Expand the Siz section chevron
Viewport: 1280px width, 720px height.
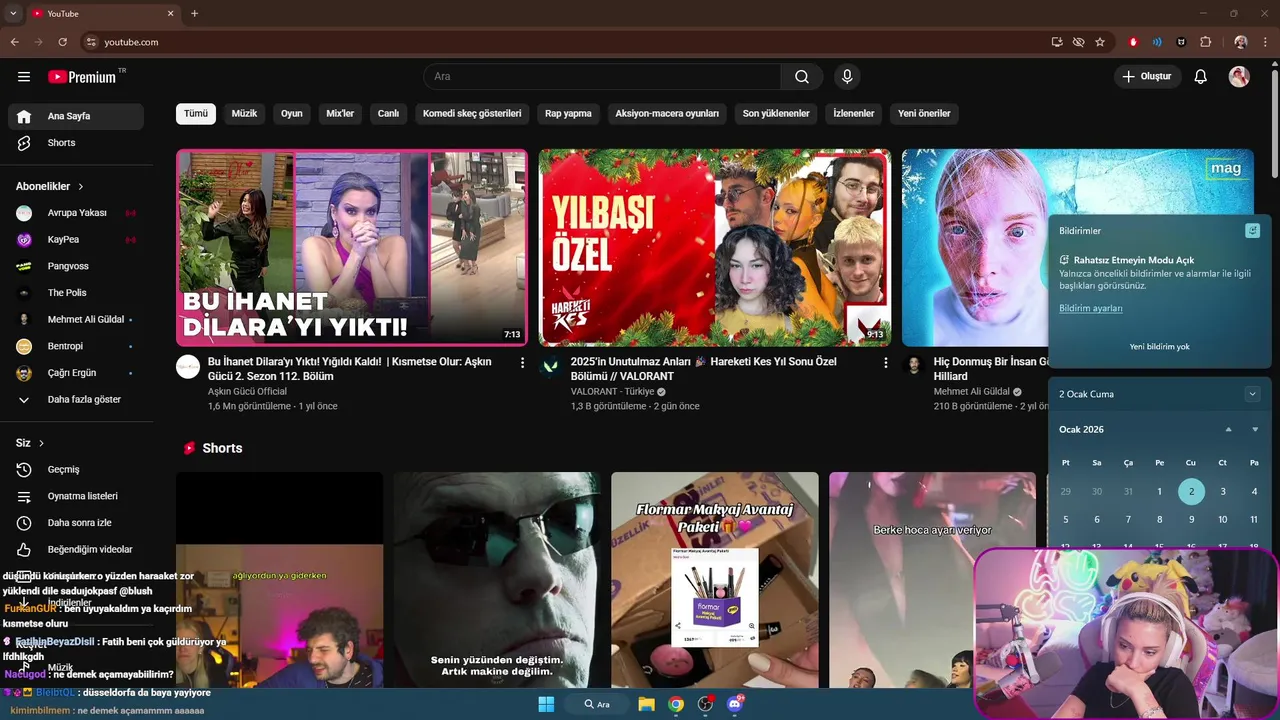point(41,443)
